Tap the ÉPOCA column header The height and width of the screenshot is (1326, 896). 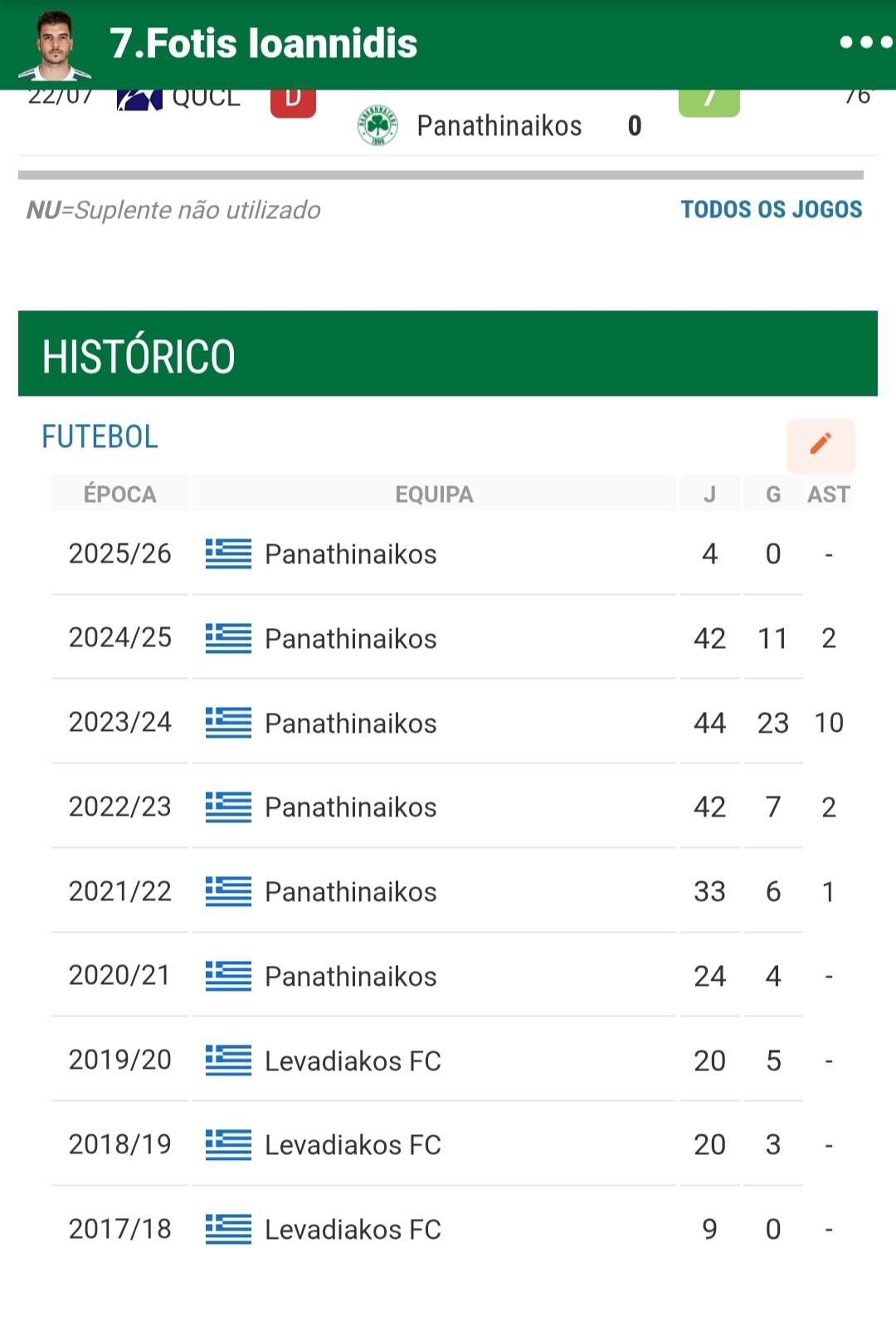click(120, 494)
